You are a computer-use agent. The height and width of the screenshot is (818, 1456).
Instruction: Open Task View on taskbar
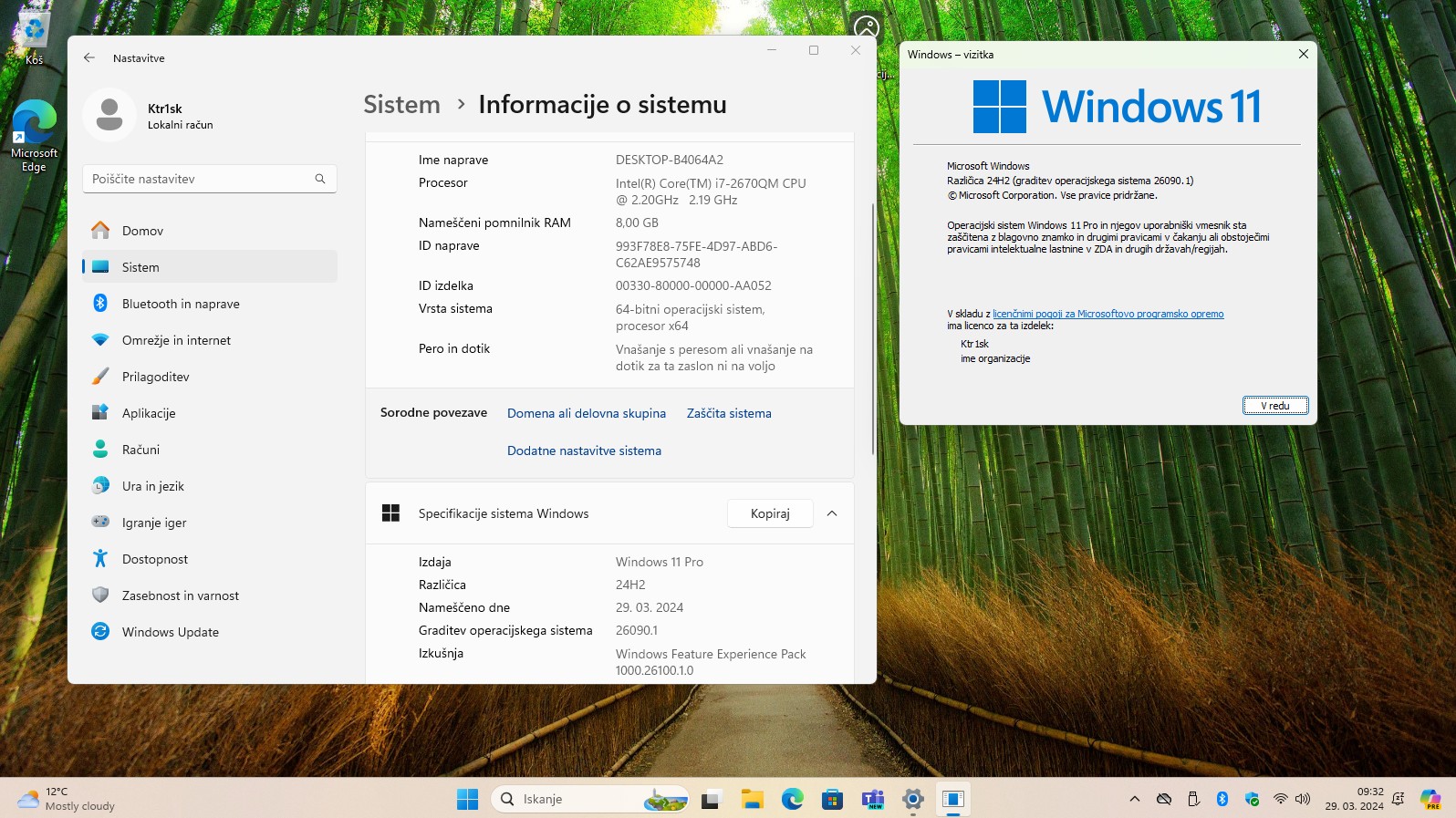click(x=712, y=799)
